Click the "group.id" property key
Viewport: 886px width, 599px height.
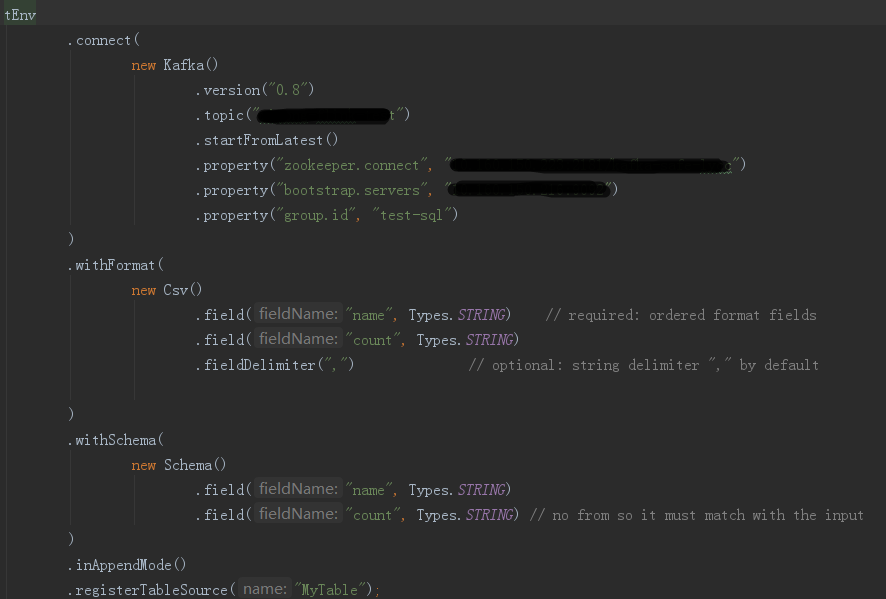coord(321,215)
